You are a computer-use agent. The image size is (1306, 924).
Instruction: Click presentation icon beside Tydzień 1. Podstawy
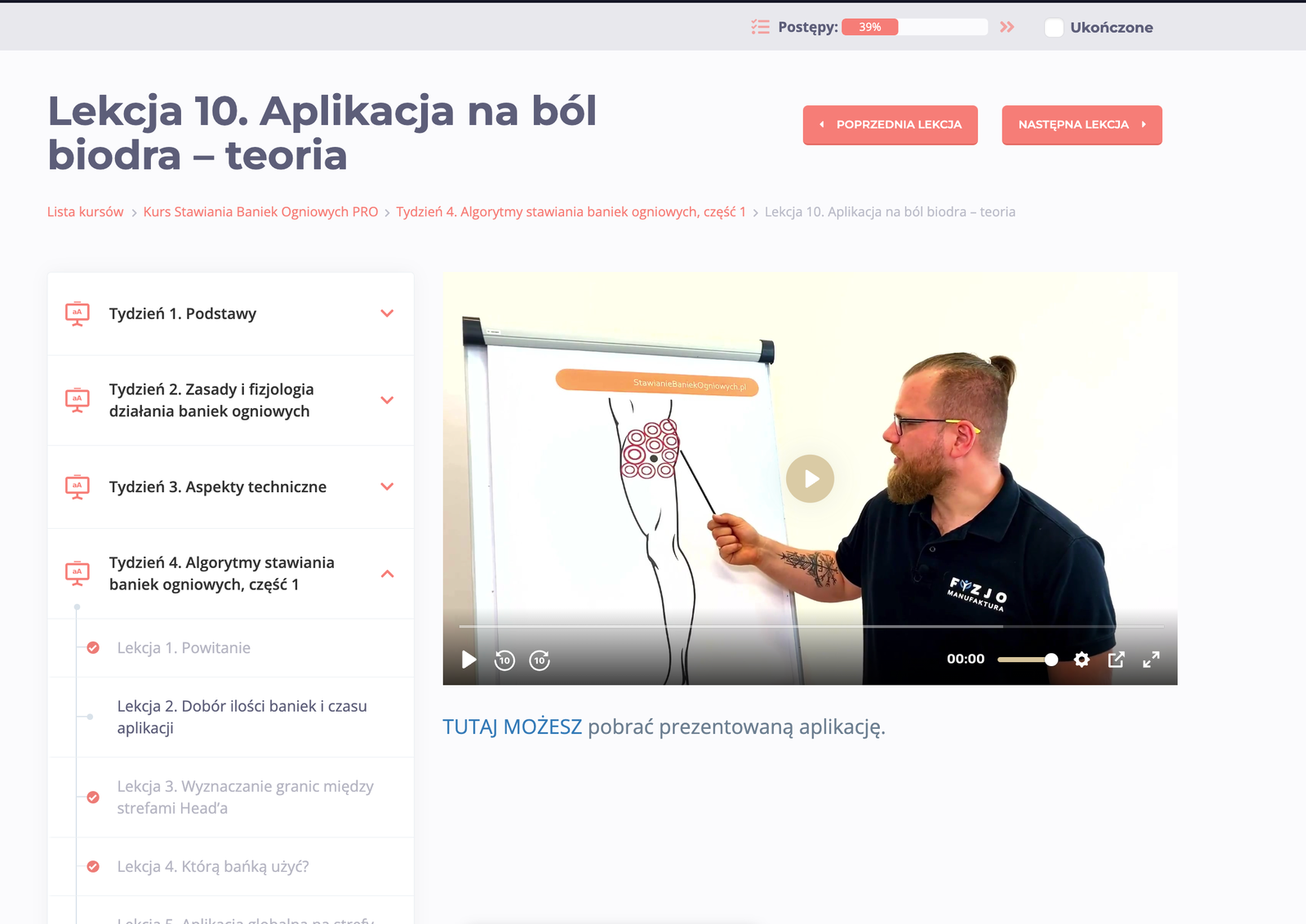[78, 313]
